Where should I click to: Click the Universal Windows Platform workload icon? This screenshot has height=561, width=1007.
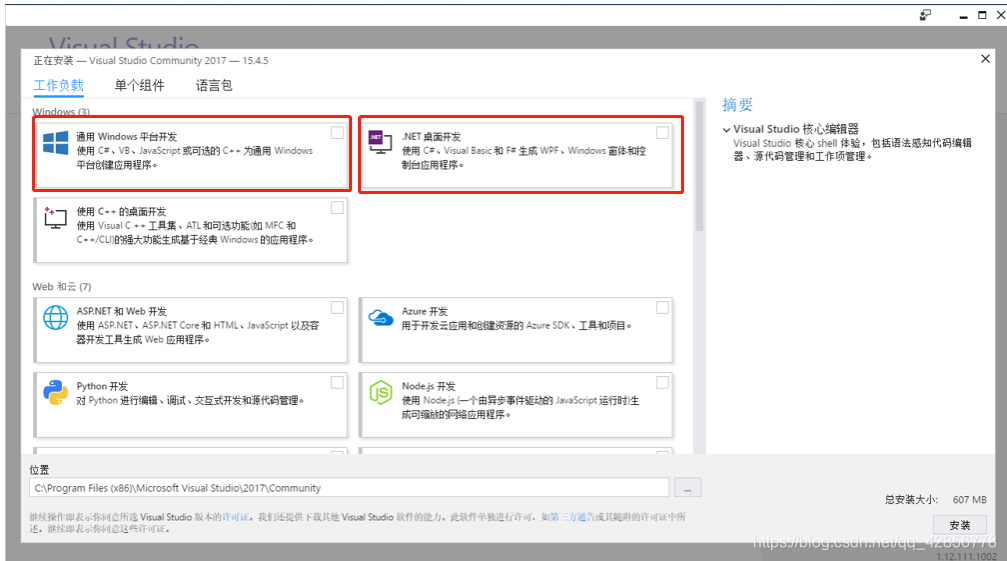[55, 142]
